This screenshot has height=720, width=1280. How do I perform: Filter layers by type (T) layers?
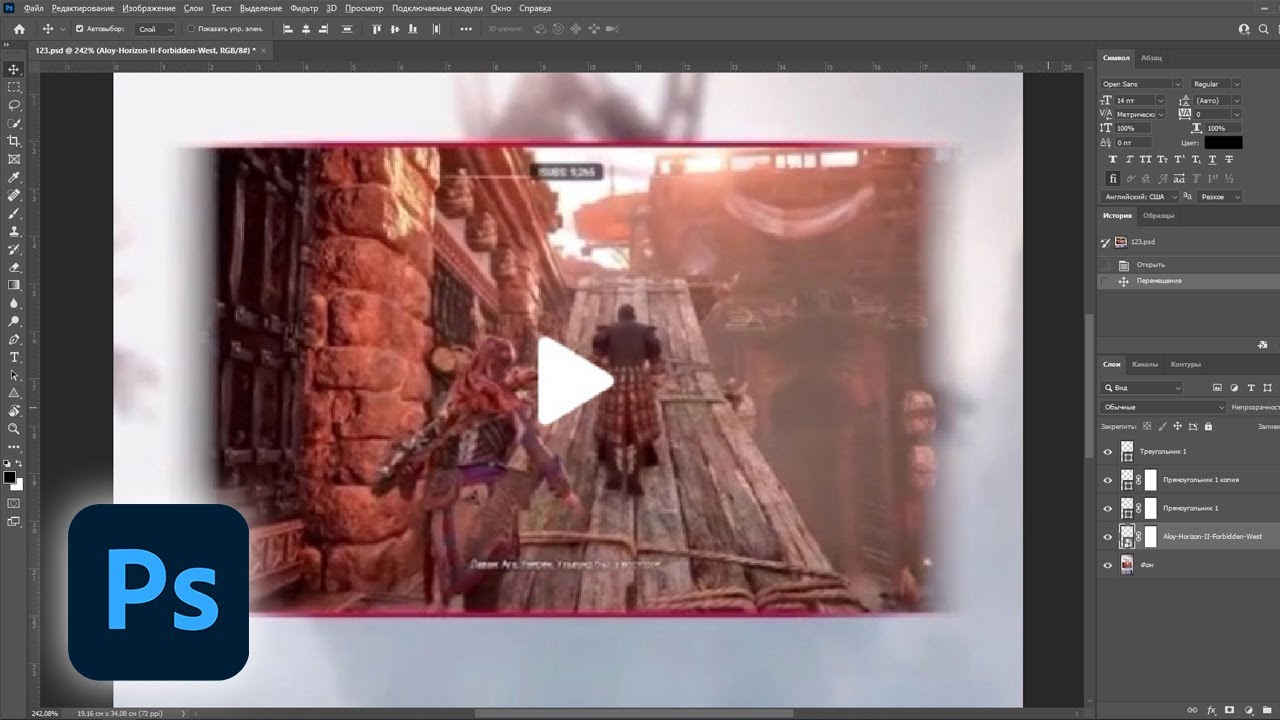[x=1251, y=387]
